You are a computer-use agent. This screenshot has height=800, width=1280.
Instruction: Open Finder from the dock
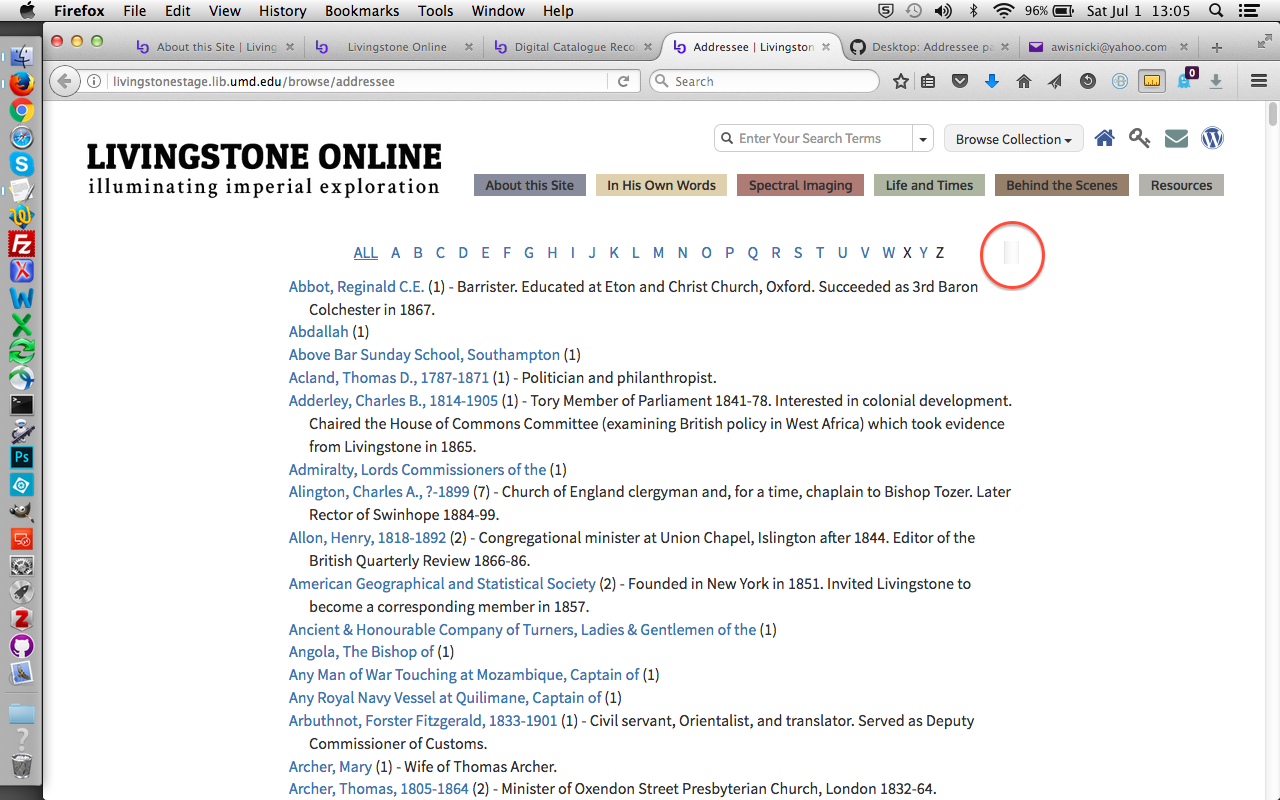point(22,58)
